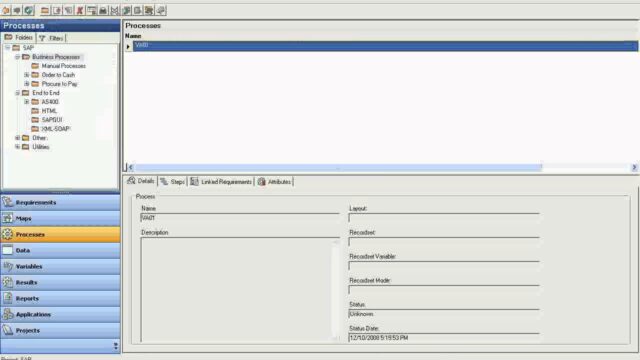The image size is (640, 360).
Task: Select the highlighted Processes navigation button
Action: click(x=60, y=234)
